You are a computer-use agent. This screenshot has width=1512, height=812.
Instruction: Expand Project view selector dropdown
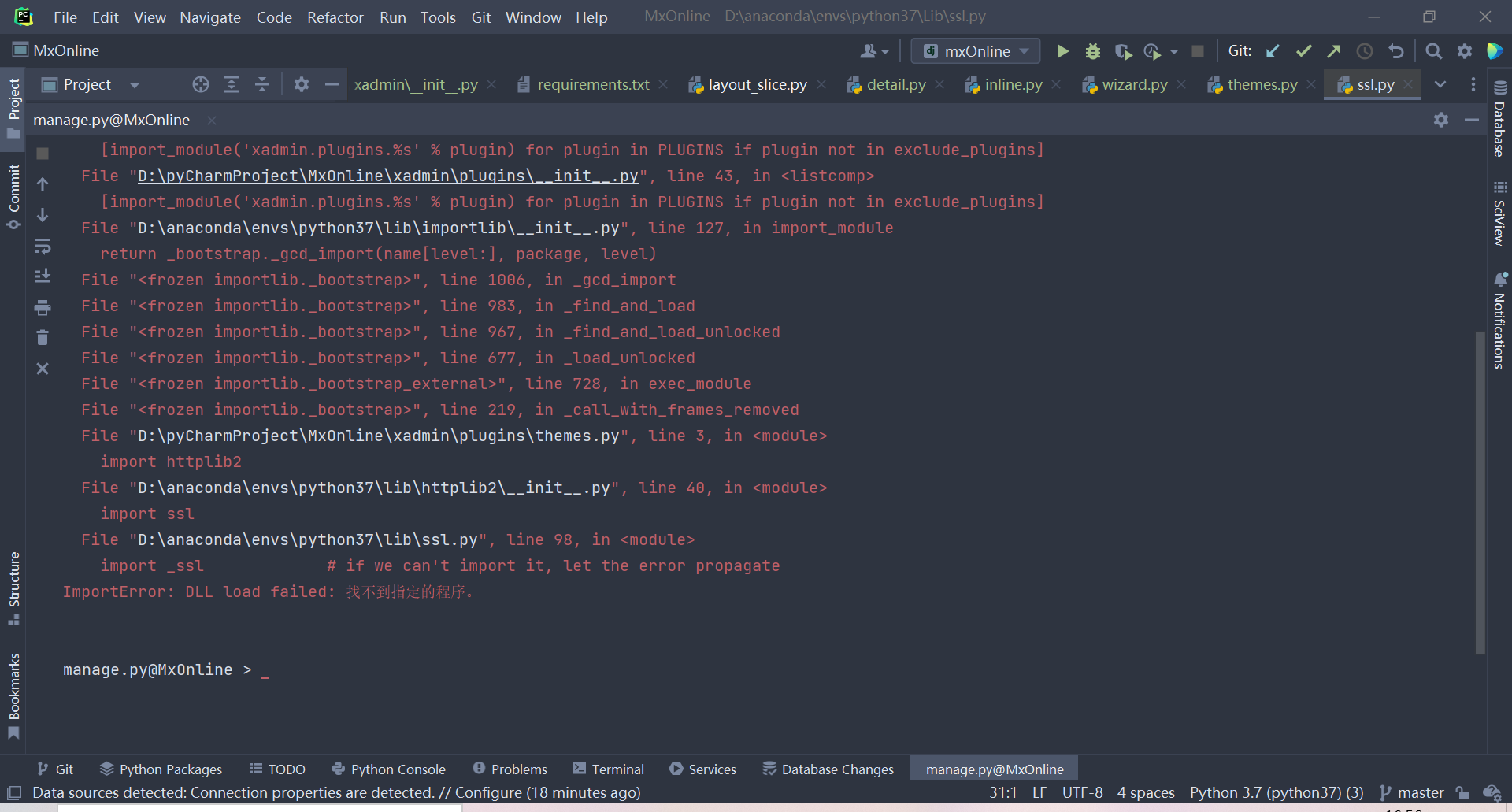tap(135, 84)
